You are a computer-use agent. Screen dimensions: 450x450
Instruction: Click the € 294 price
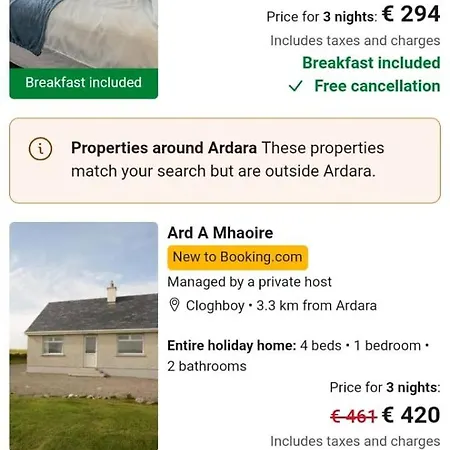click(x=411, y=14)
